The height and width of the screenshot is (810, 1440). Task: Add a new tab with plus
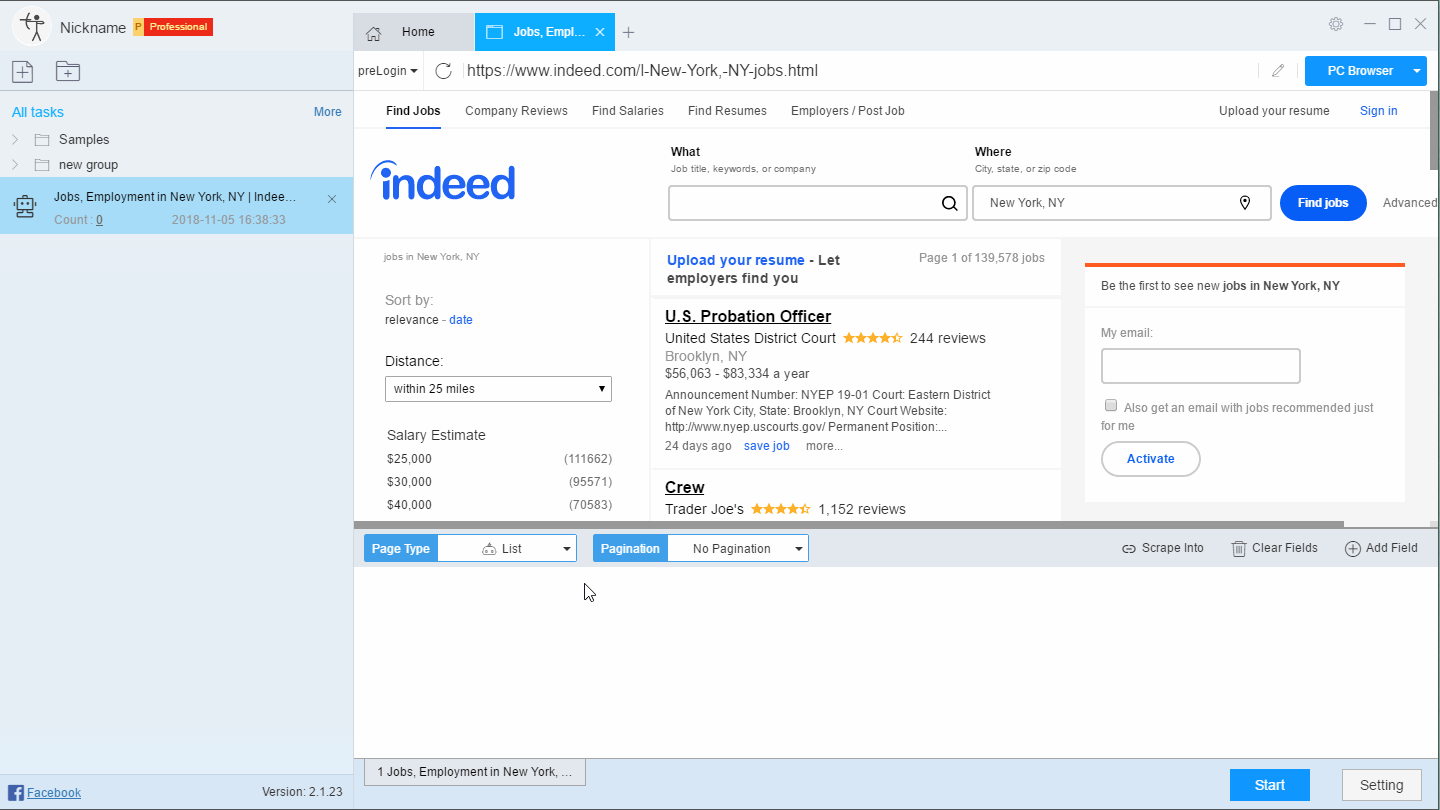tap(628, 32)
